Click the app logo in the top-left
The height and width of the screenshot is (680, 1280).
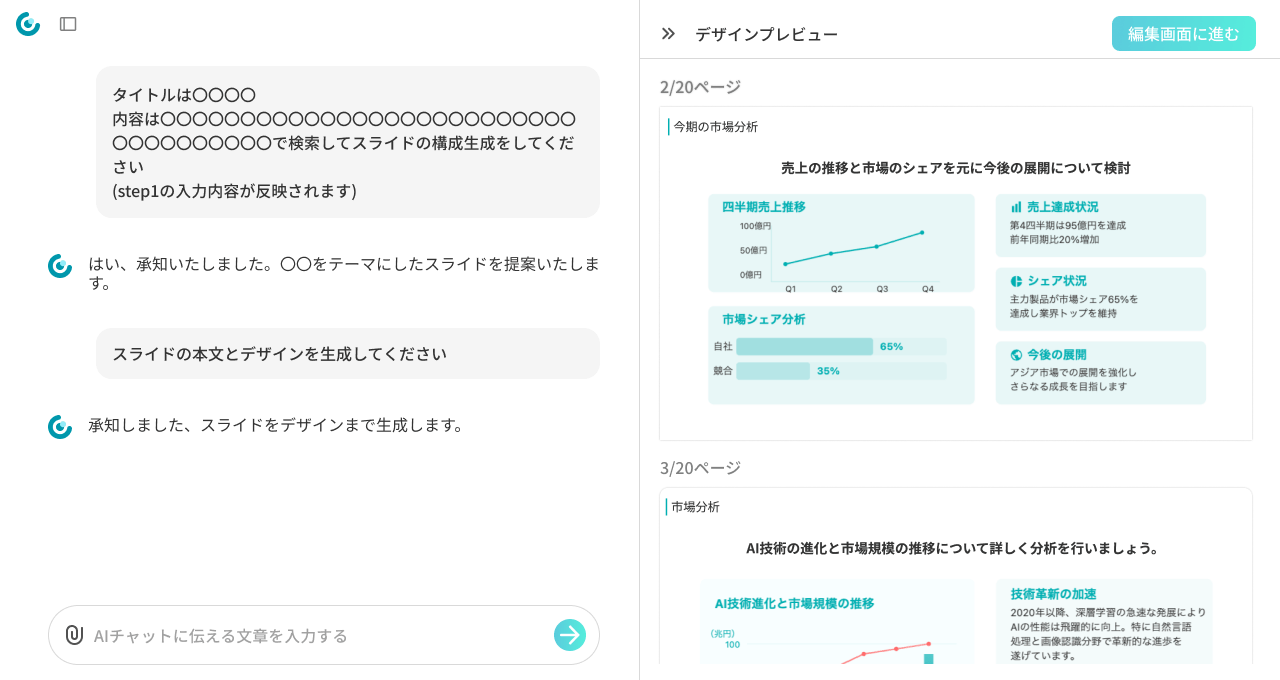click(28, 24)
